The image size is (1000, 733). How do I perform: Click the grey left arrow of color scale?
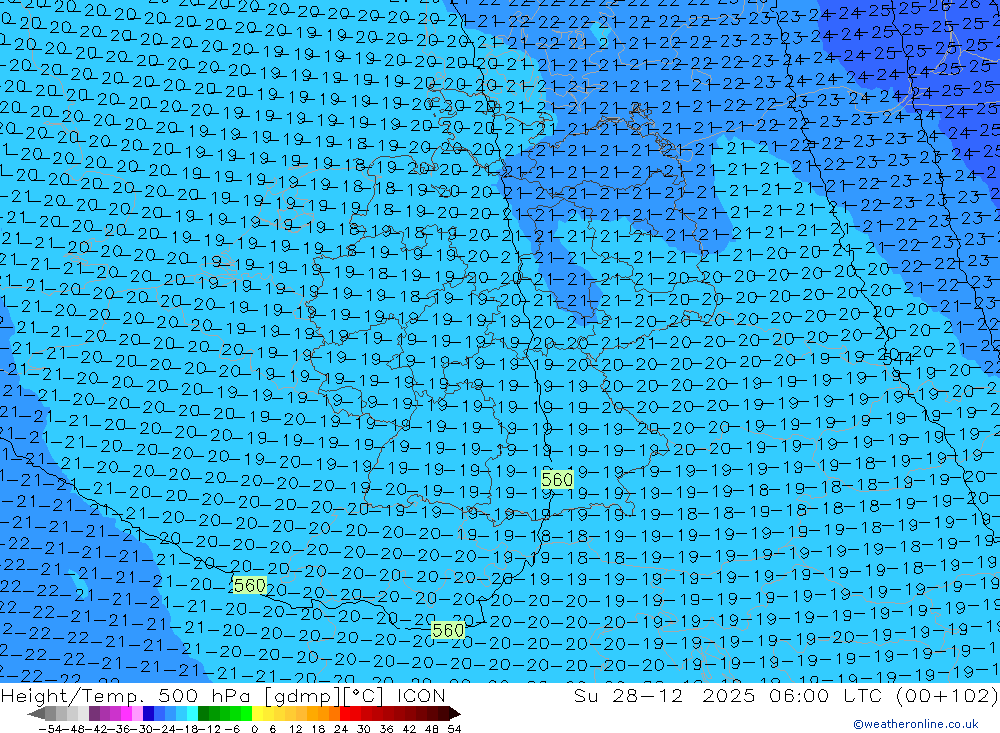click(x=37, y=713)
